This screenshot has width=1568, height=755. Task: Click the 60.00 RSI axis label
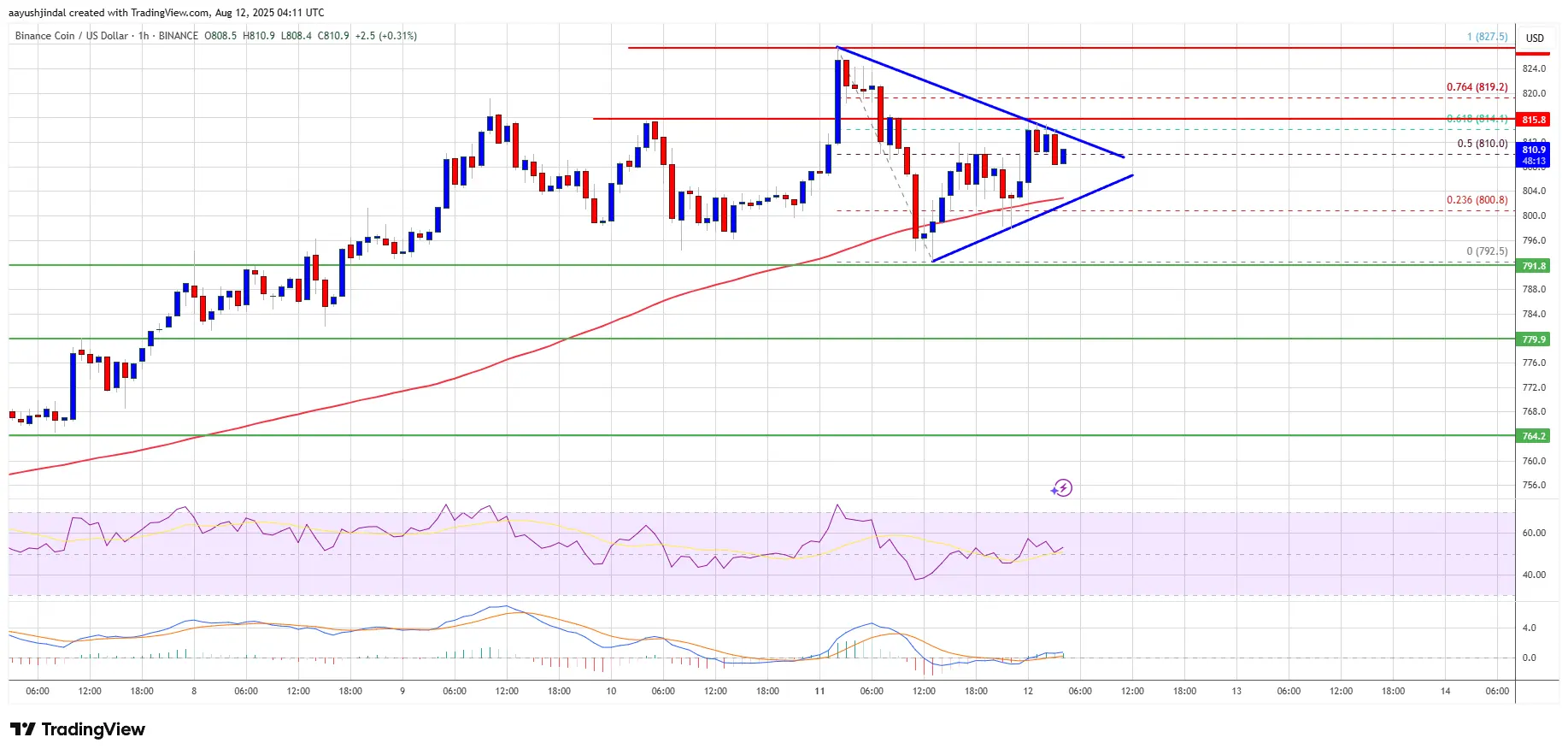coord(1534,533)
